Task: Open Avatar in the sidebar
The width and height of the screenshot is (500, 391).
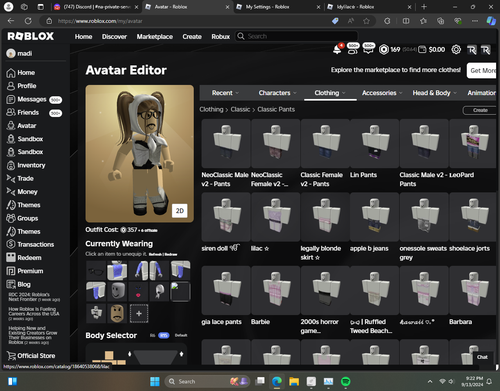Action: point(21,126)
